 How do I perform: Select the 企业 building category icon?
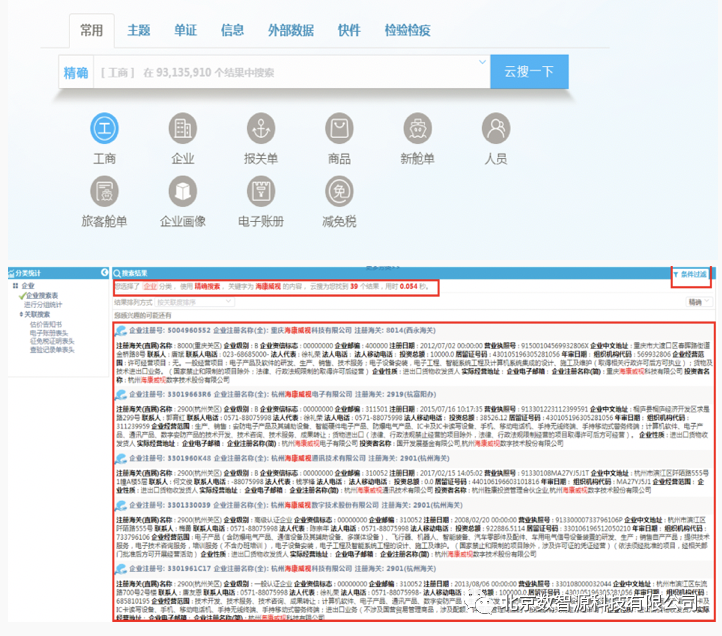pyautogui.click(x=183, y=128)
